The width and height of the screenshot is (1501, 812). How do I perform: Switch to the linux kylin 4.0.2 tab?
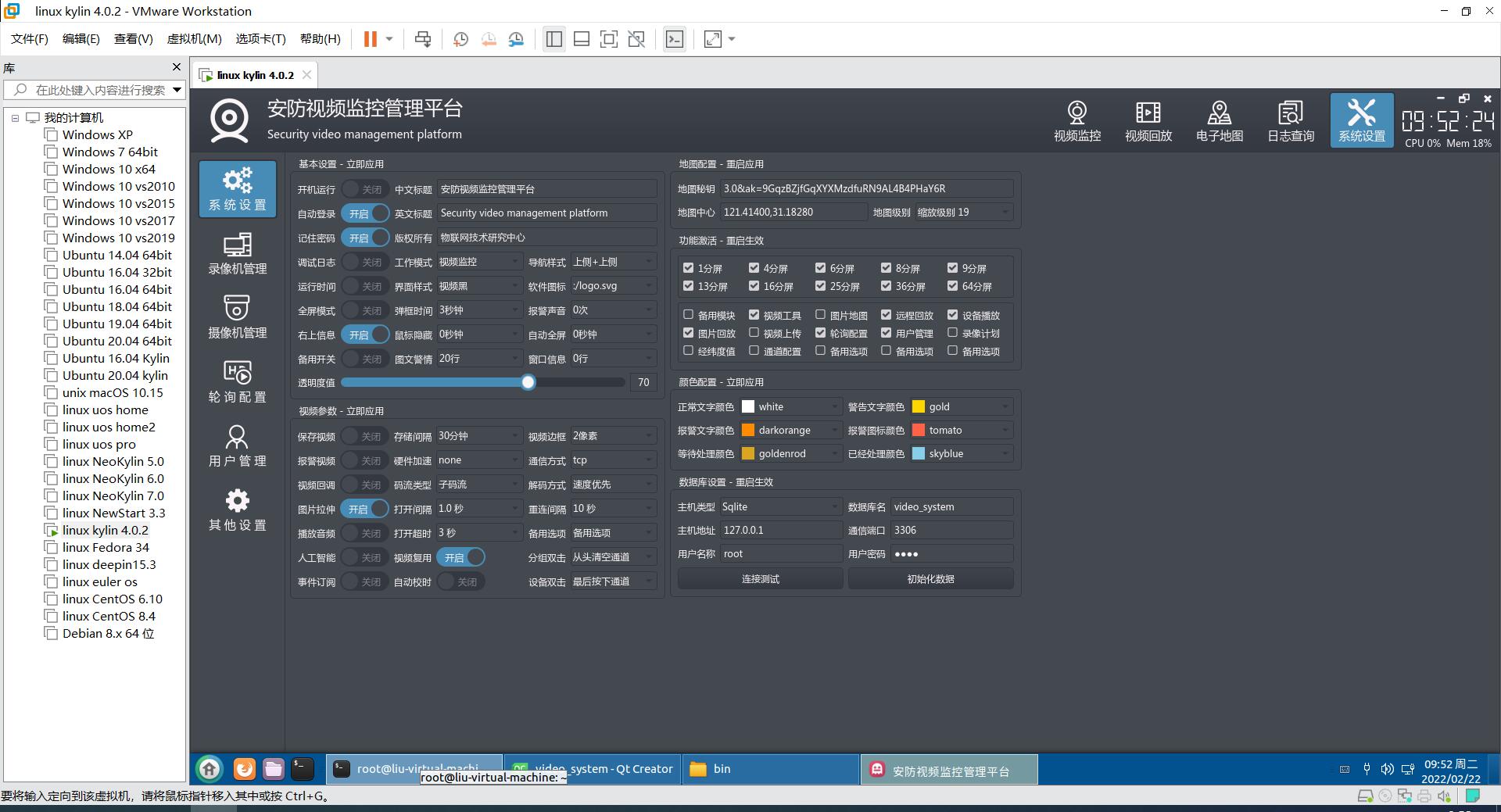pos(255,75)
